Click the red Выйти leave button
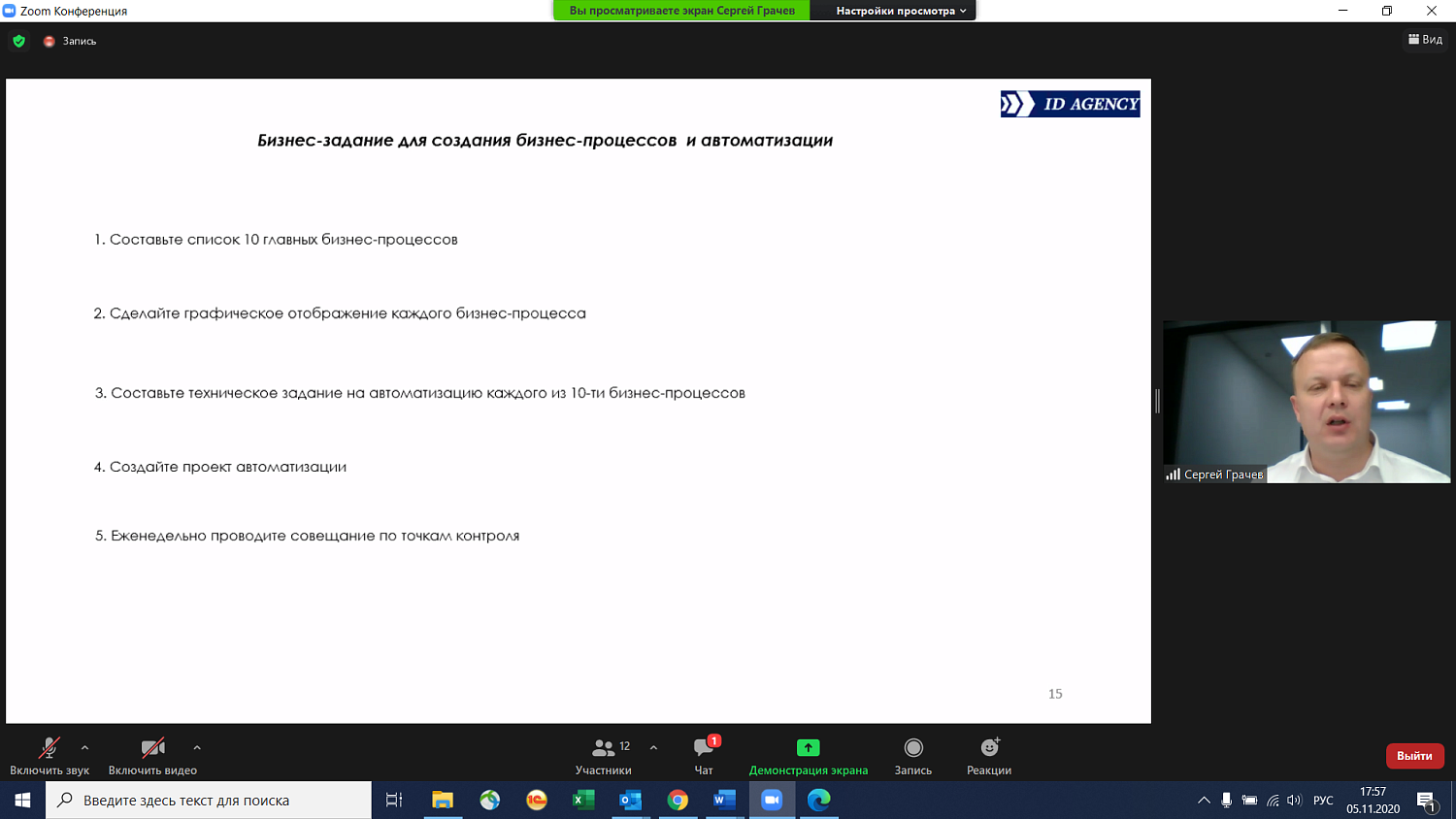Viewport: 1456px width, 819px height. tap(1414, 756)
